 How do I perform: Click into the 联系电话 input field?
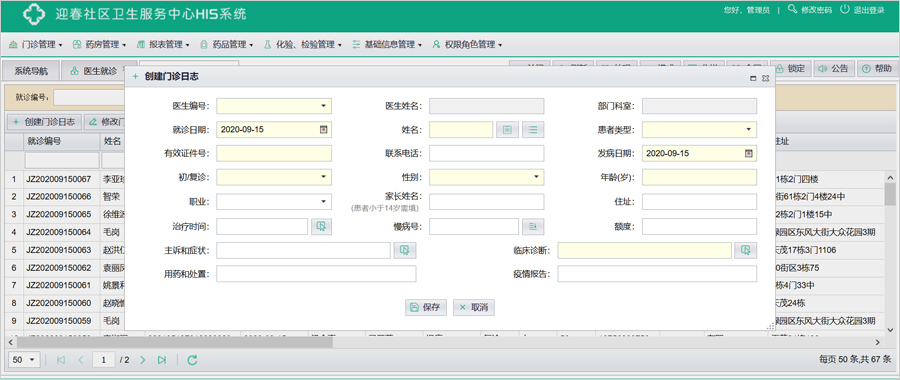click(x=487, y=153)
